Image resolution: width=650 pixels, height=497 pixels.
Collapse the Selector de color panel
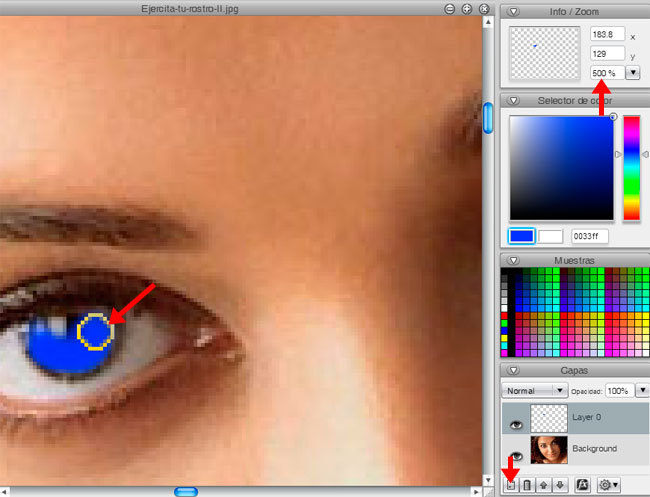[513, 101]
